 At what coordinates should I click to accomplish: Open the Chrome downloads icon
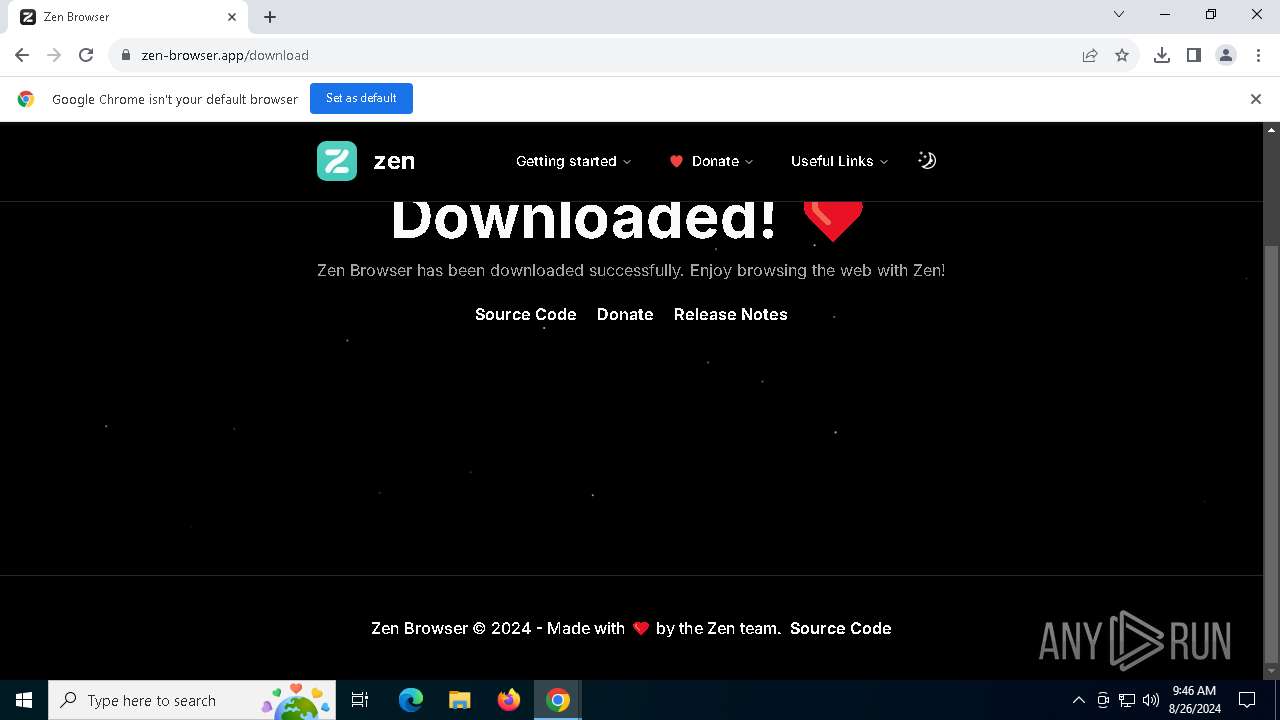[x=1162, y=55]
